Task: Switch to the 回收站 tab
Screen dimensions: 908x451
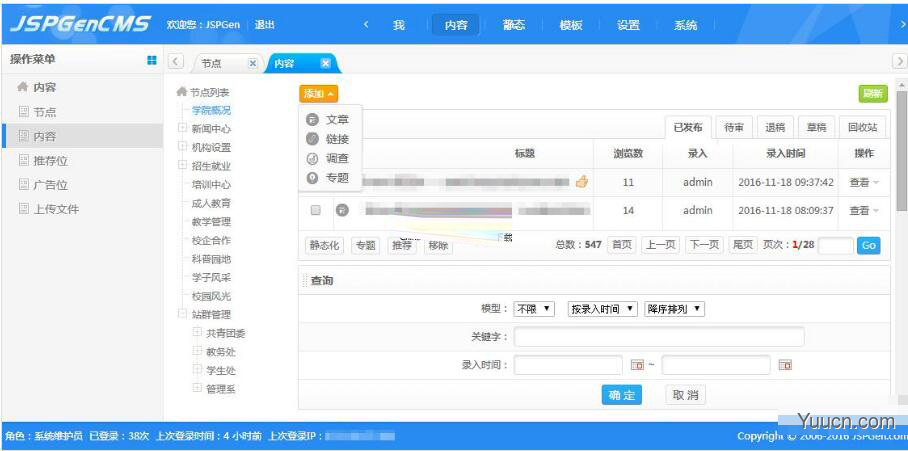Action: point(862,127)
